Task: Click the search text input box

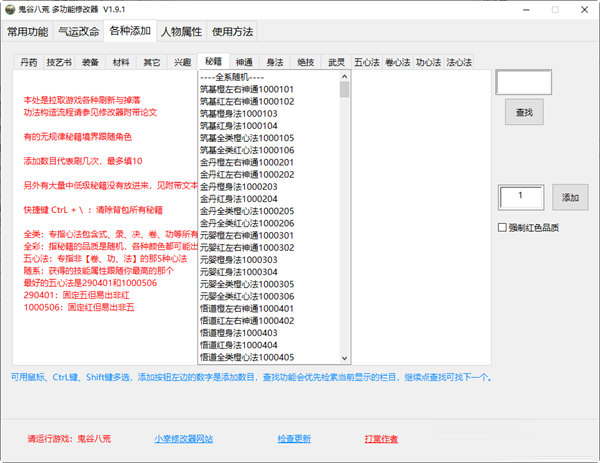Action: coord(523,83)
